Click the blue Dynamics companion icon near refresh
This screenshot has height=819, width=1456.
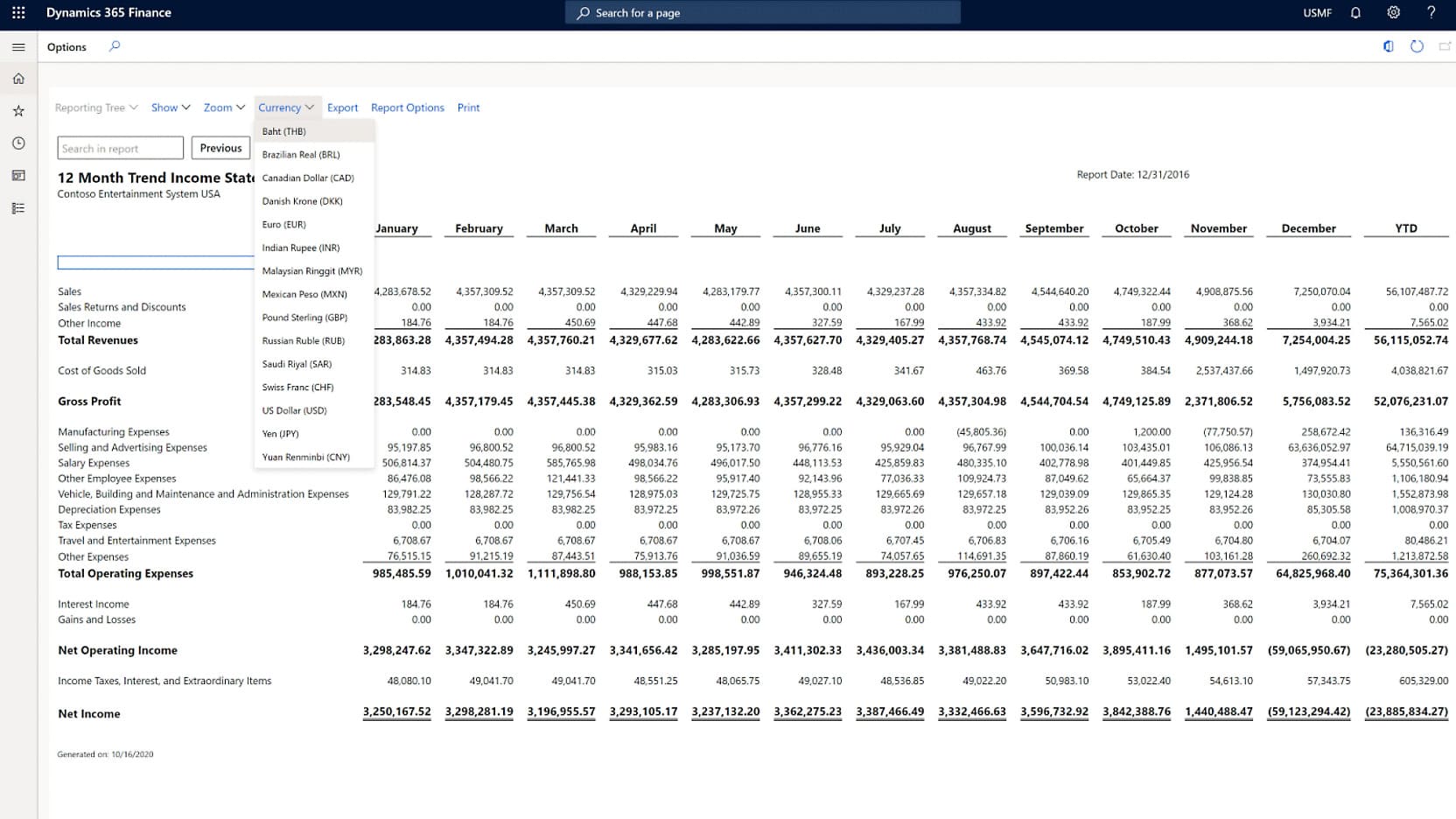(1389, 46)
